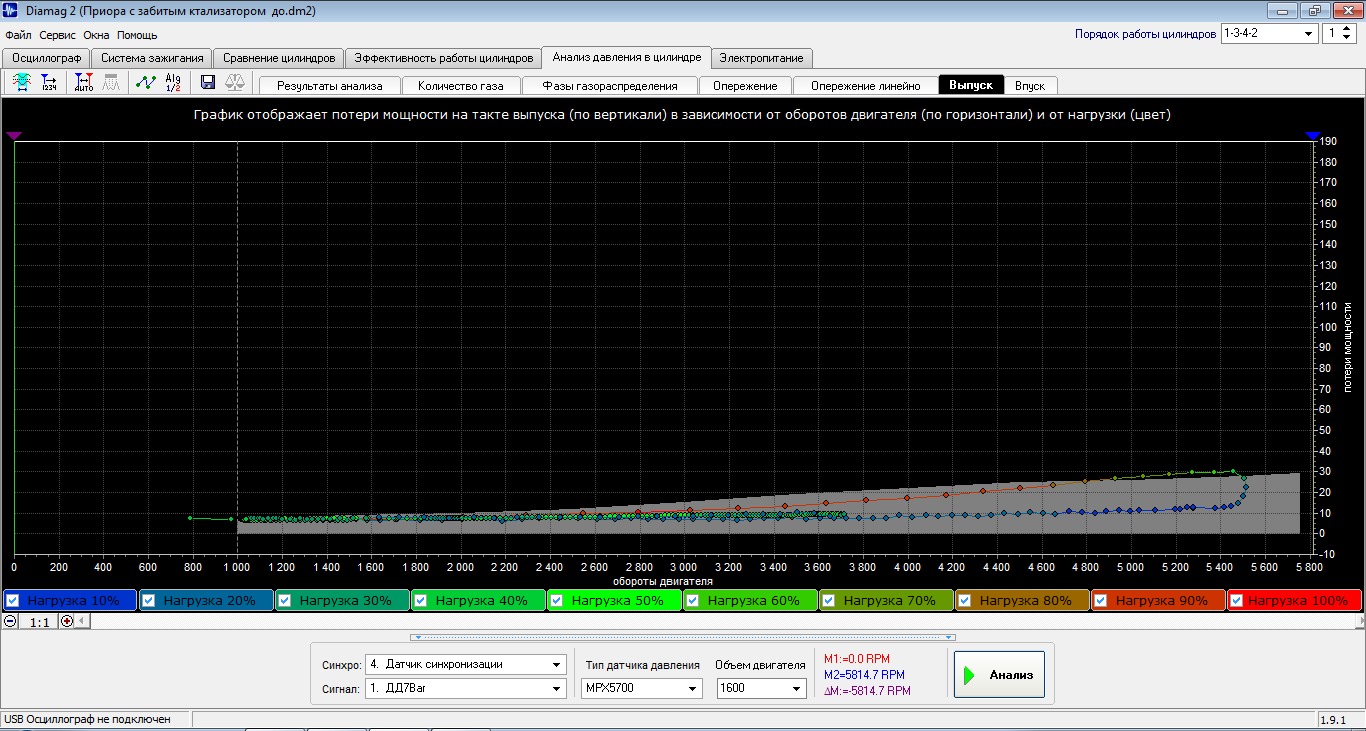Increase the cylinder number stepper
Viewport: 1366px width, 731px height.
1347,29
